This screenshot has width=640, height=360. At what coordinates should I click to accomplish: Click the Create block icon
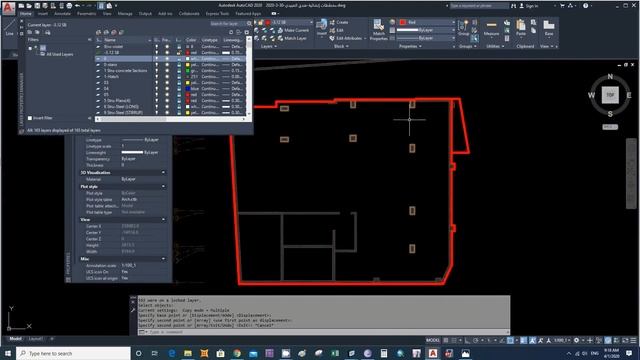tap(332, 22)
